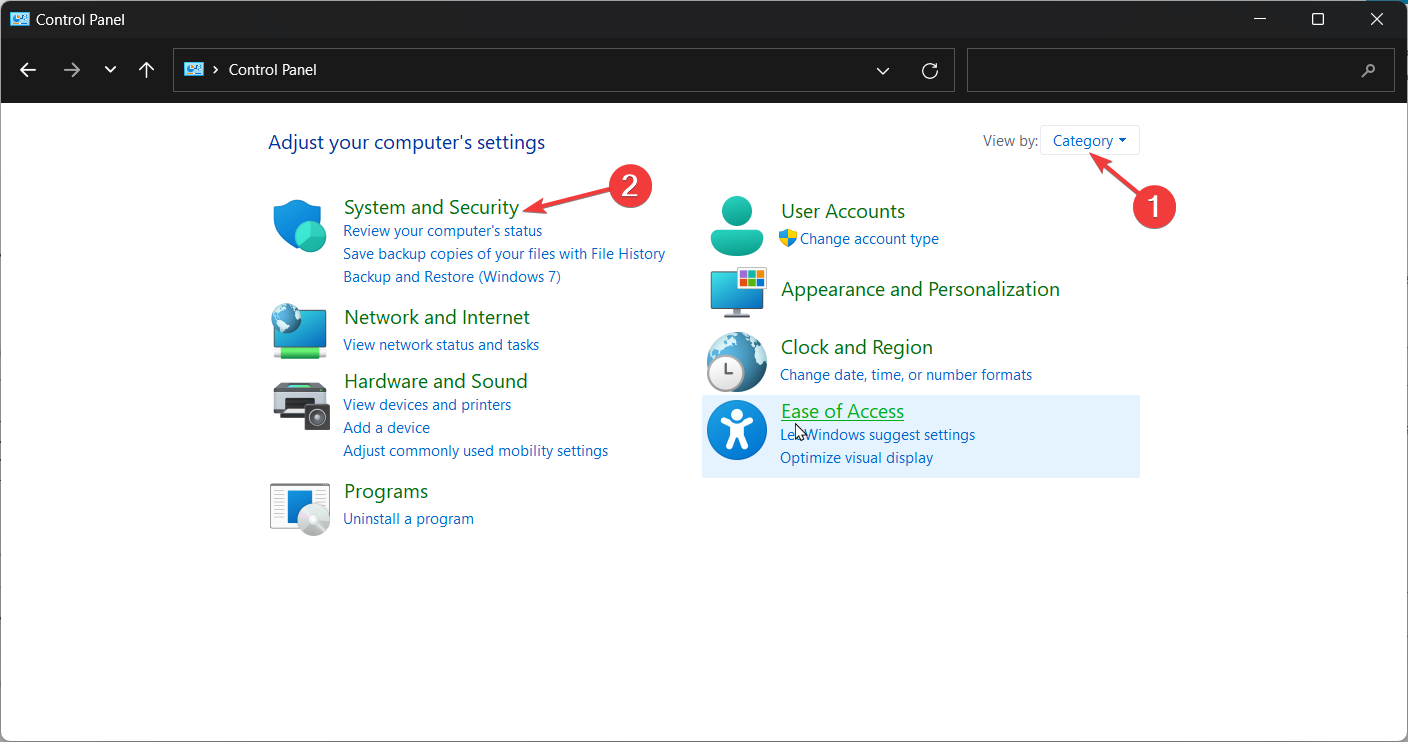
Task: Click the refresh button in the address bar
Action: [x=930, y=70]
